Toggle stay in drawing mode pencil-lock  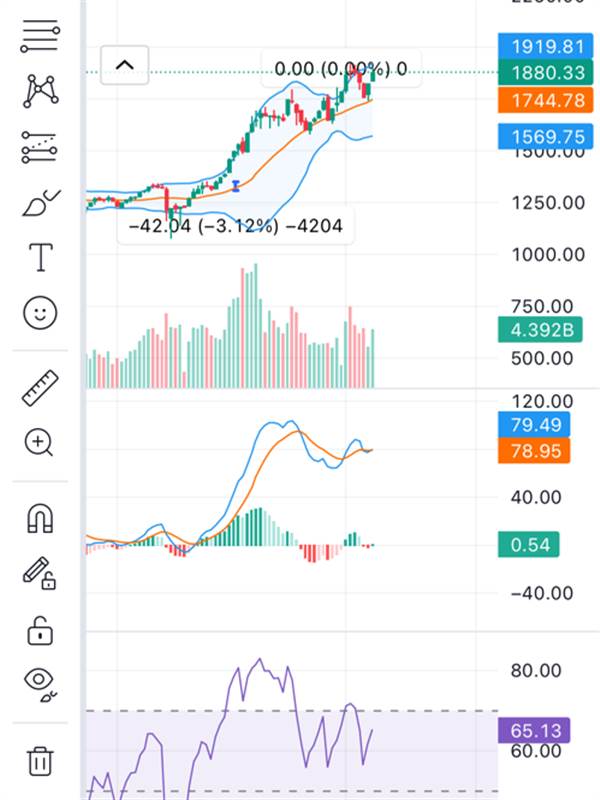click(40, 574)
